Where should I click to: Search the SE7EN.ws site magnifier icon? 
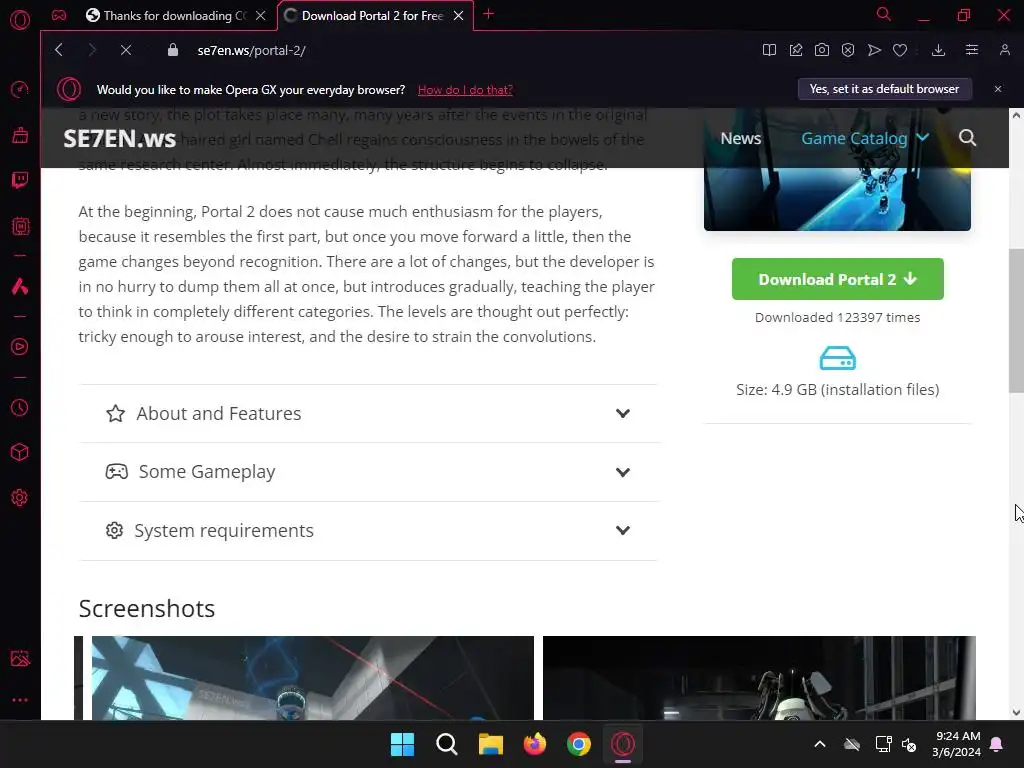(x=967, y=138)
